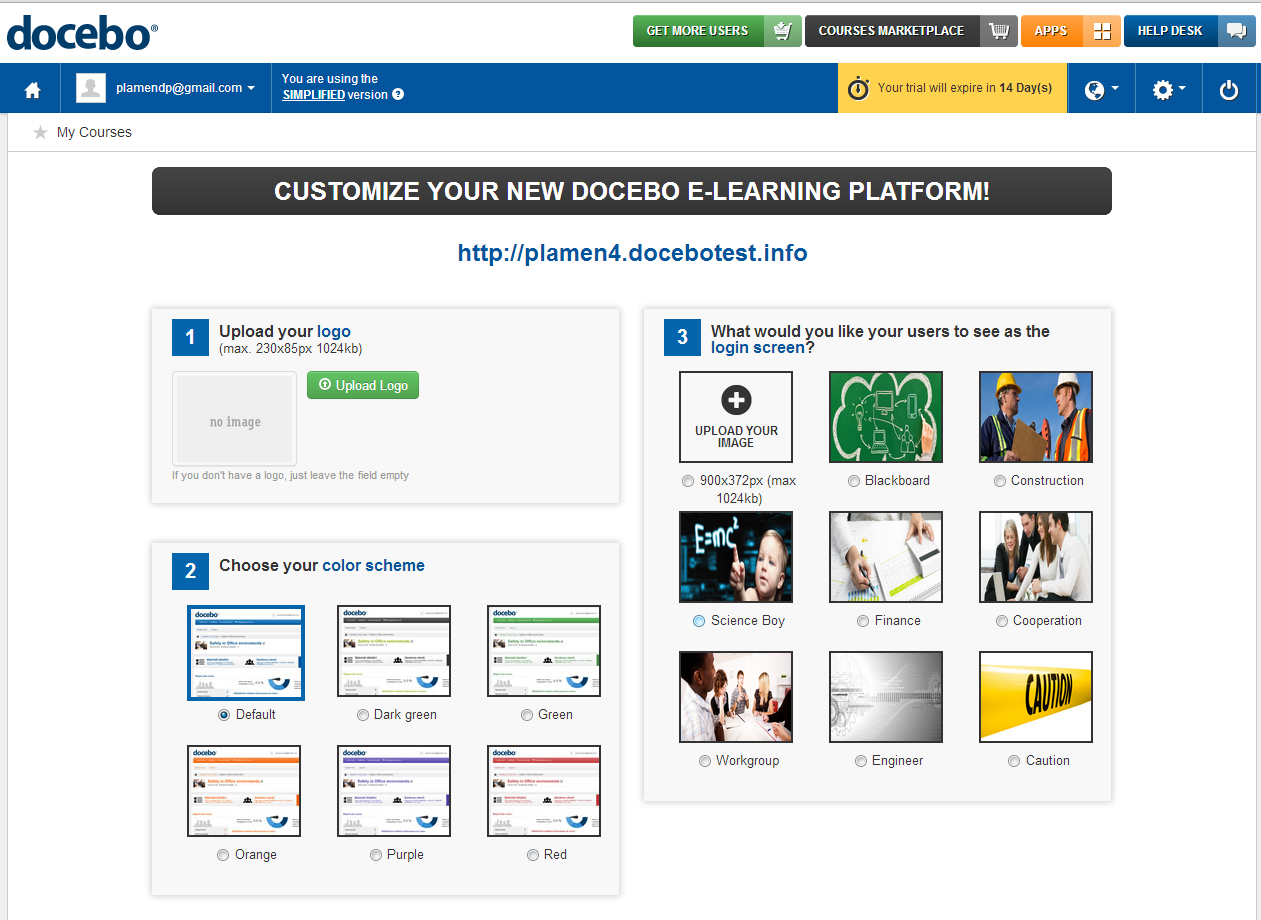The image size is (1261, 920).
Task: Click the Workgroup login image thumbnail
Action: coord(736,697)
